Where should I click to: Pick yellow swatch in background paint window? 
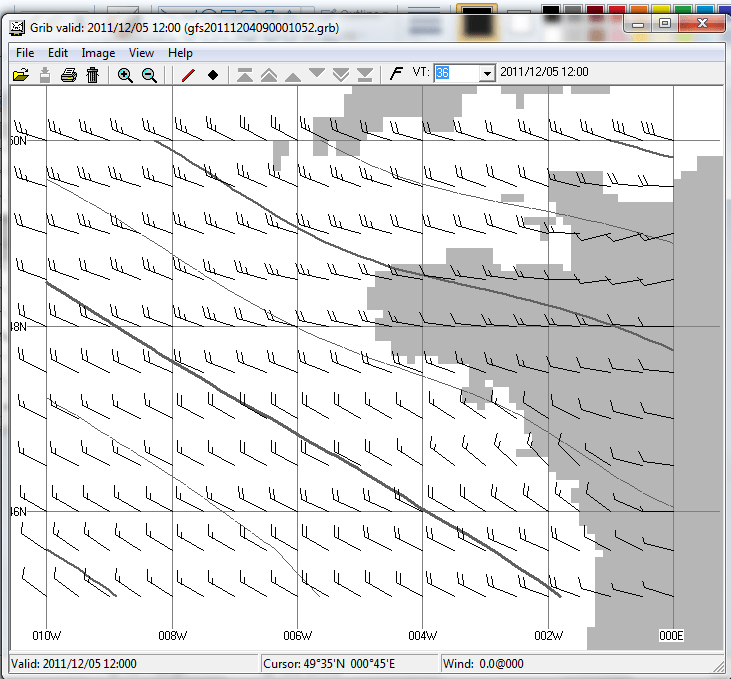pyautogui.click(x=661, y=9)
